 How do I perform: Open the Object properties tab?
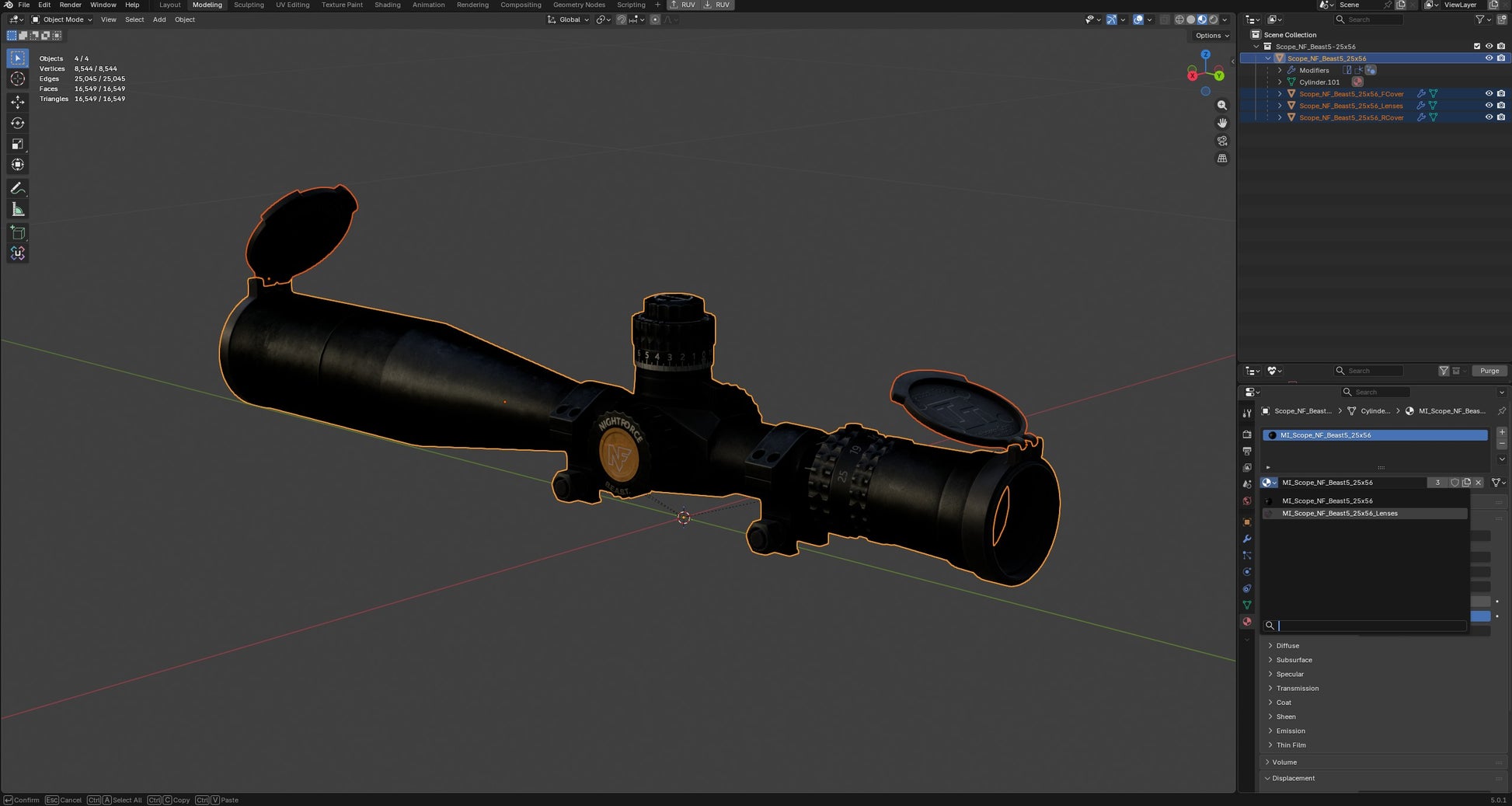pyautogui.click(x=1247, y=522)
